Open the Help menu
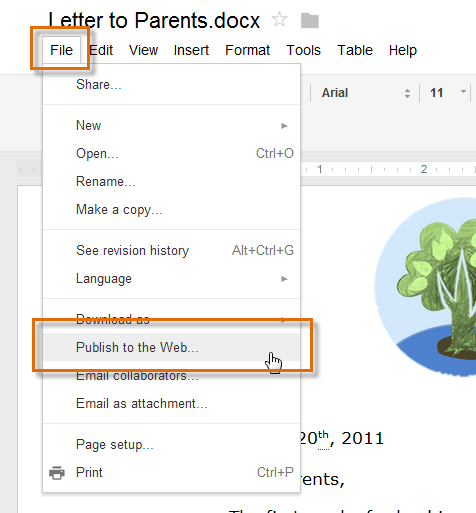Image resolution: width=476 pixels, height=513 pixels. (x=403, y=50)
